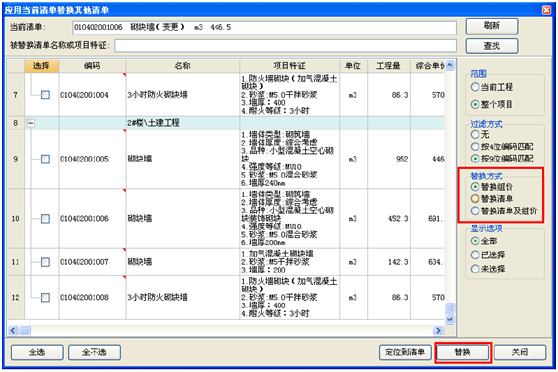Check the box for row 010402001006

click(45, 219)
